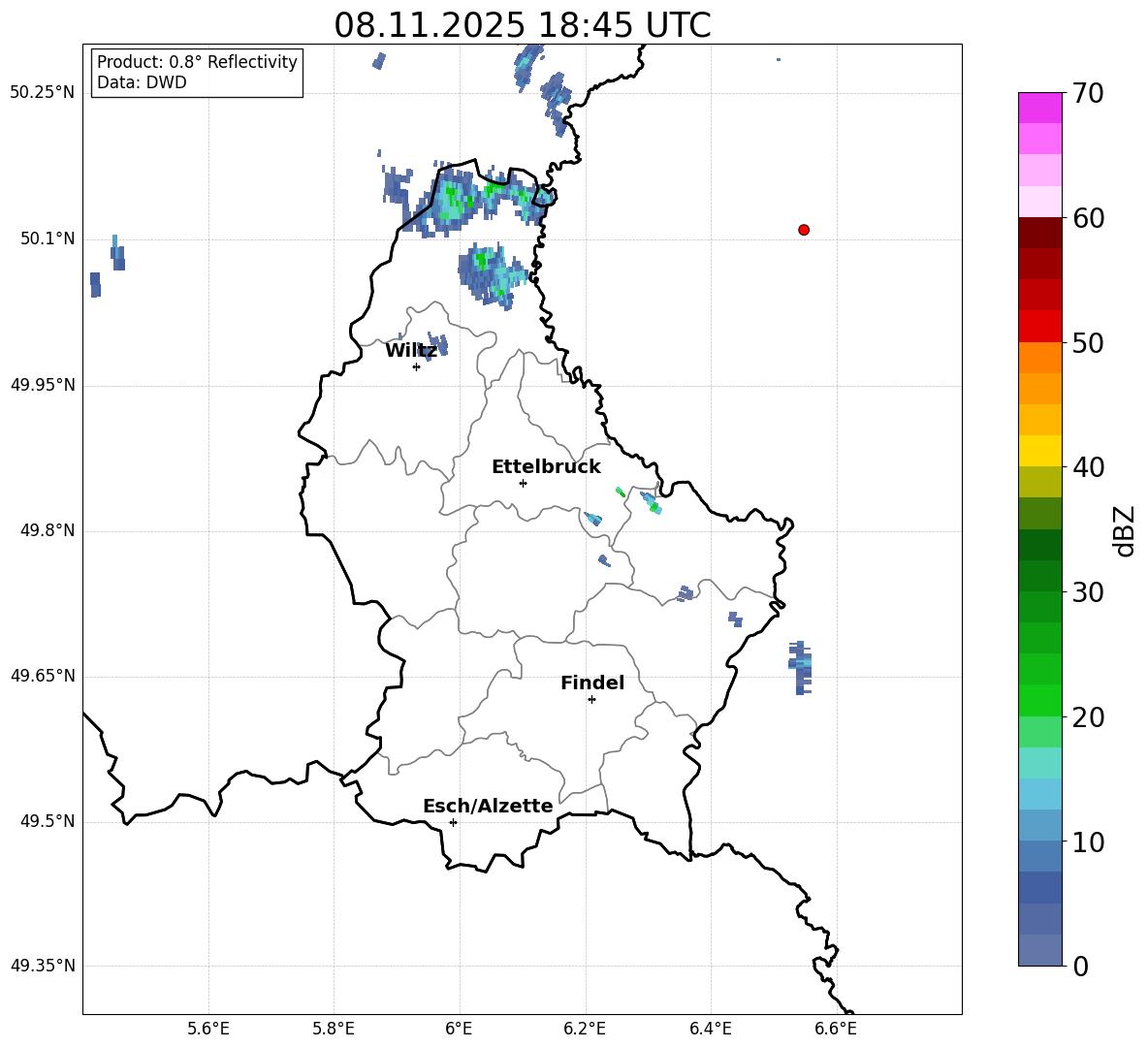Click the 6°E longitude label
This screenshot has height=1048, width=1148.
click(x=459, y=1029)
